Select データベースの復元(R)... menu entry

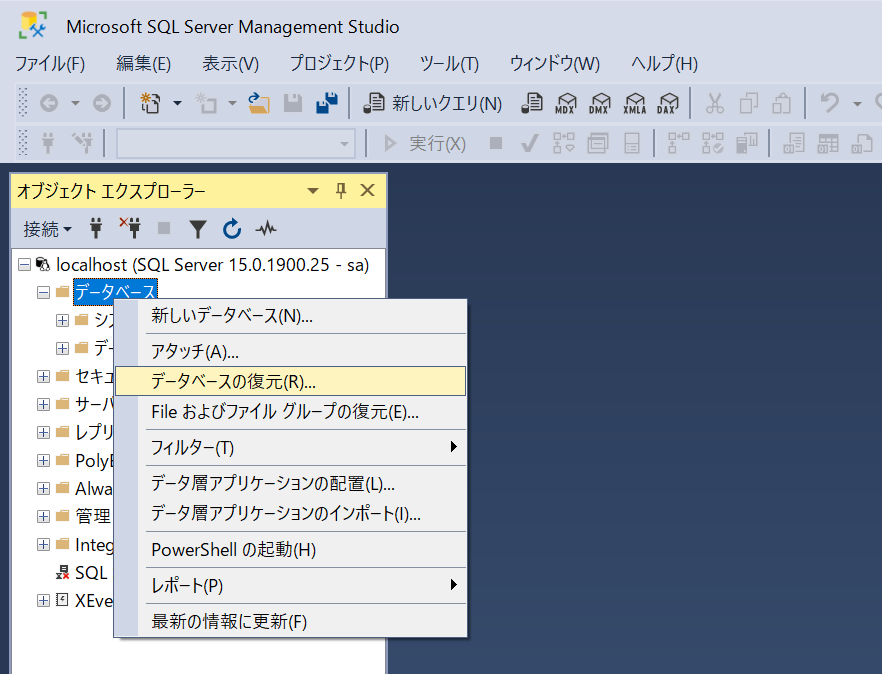[x=290, y=381]
